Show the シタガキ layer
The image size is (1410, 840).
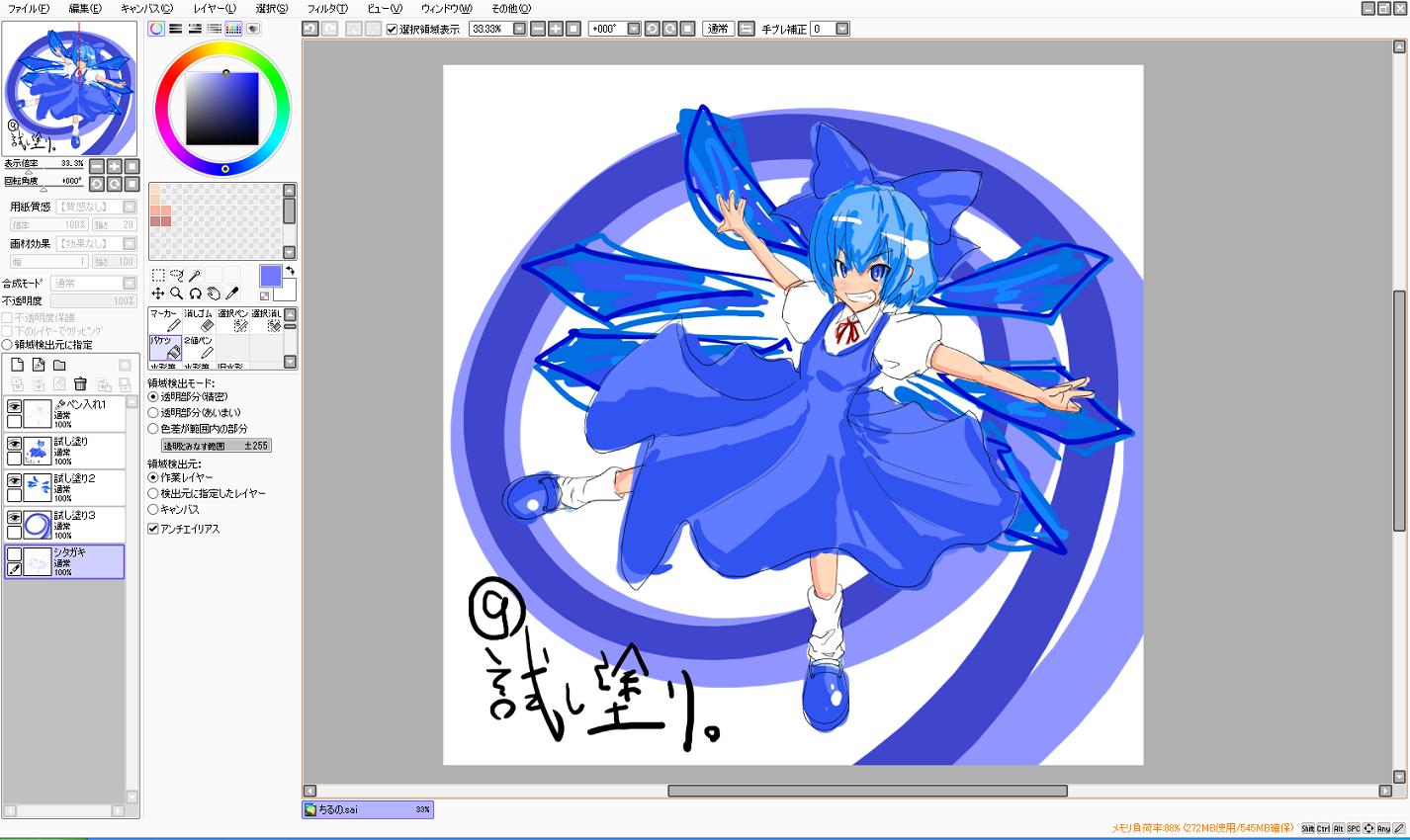point(15,554)
